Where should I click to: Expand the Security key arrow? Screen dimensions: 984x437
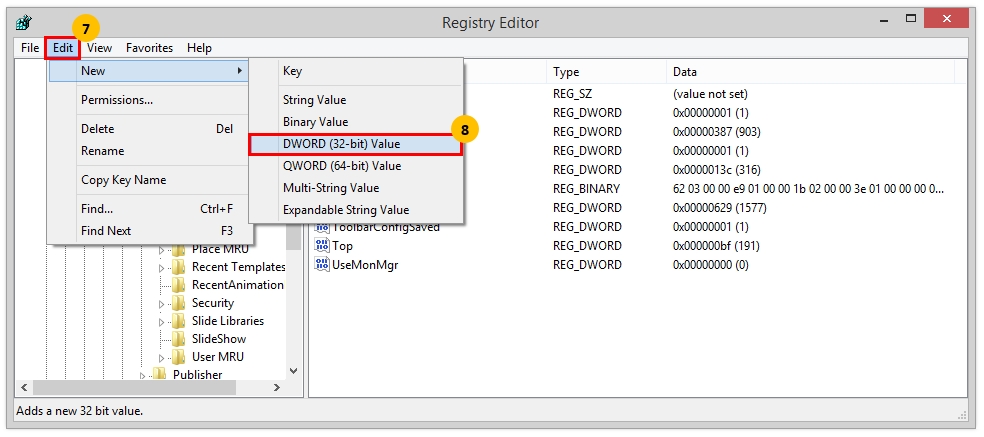click(163, 304)
